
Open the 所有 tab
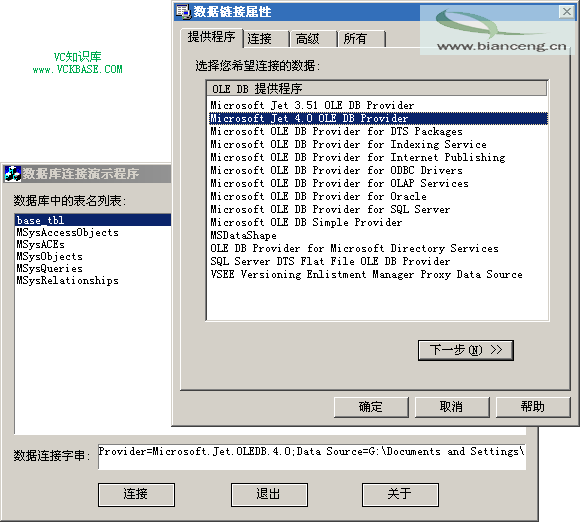361,38
